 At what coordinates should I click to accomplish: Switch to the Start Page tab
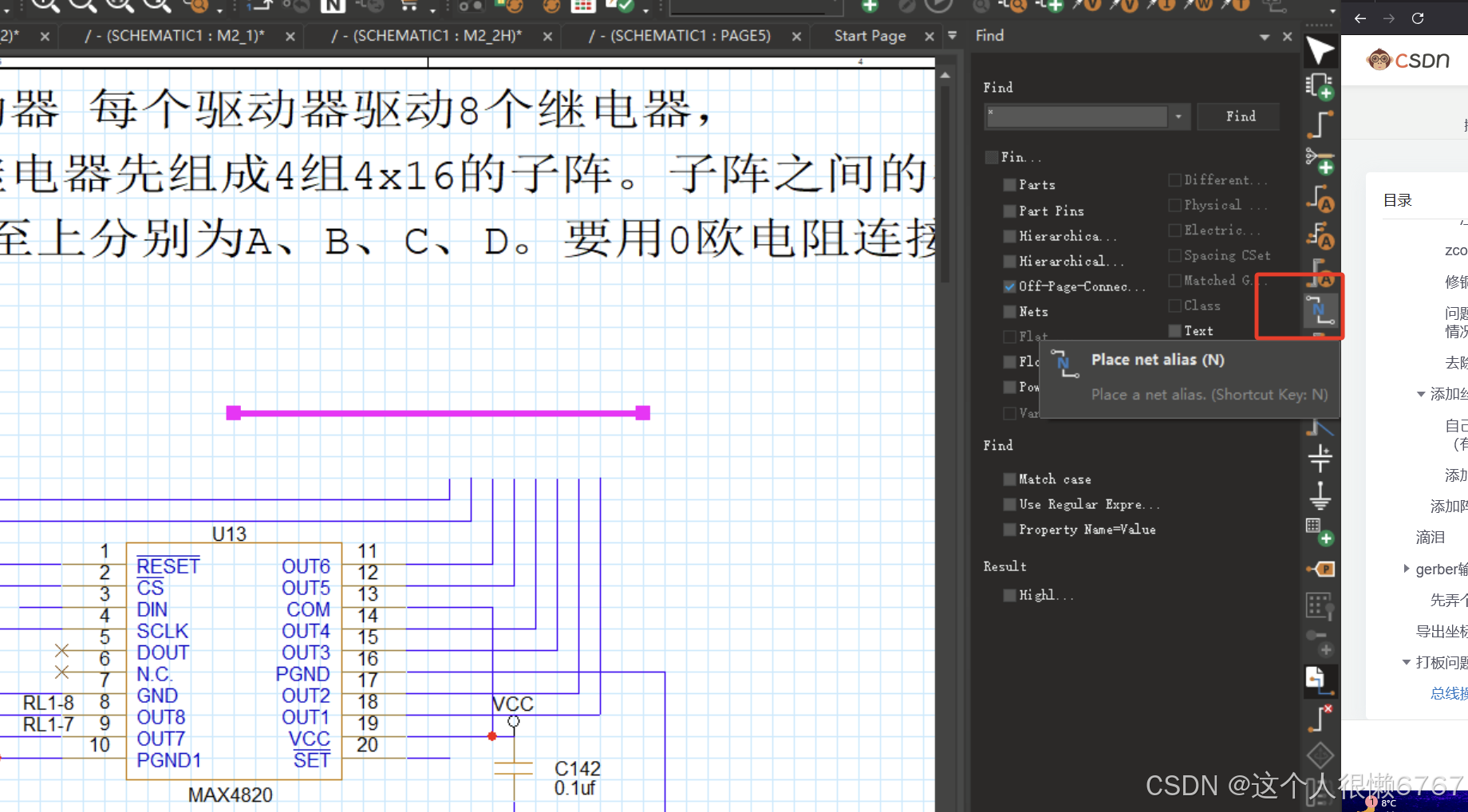click(870, 36)
